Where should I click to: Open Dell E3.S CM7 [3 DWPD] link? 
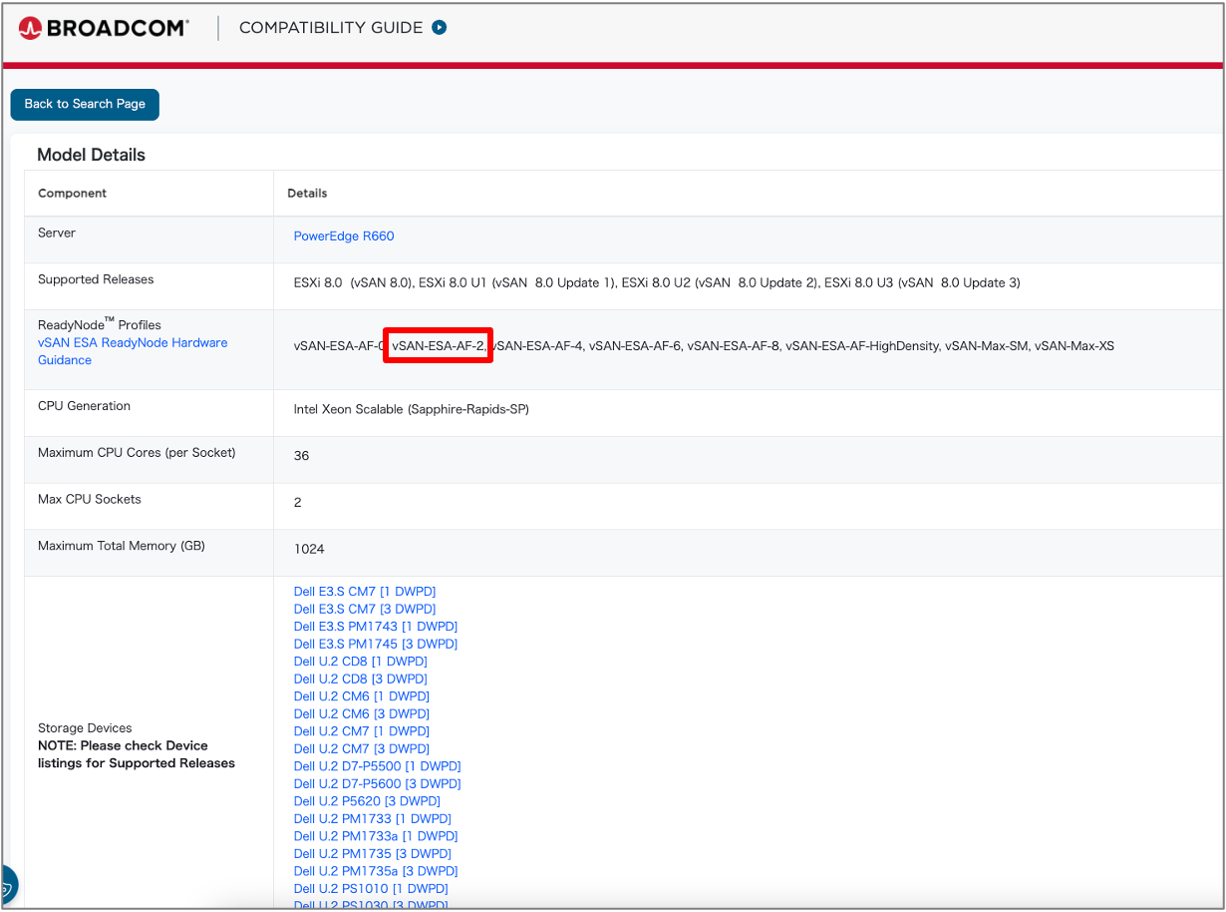[365, 609]
